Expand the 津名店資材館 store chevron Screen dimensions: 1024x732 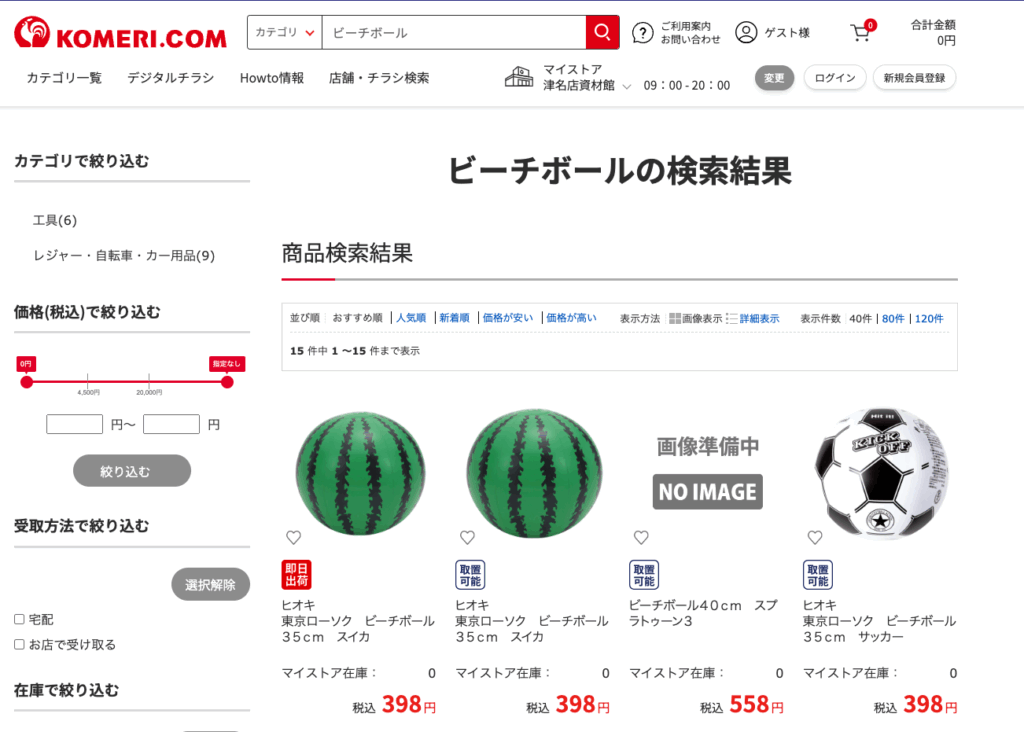tap(627, 86)
